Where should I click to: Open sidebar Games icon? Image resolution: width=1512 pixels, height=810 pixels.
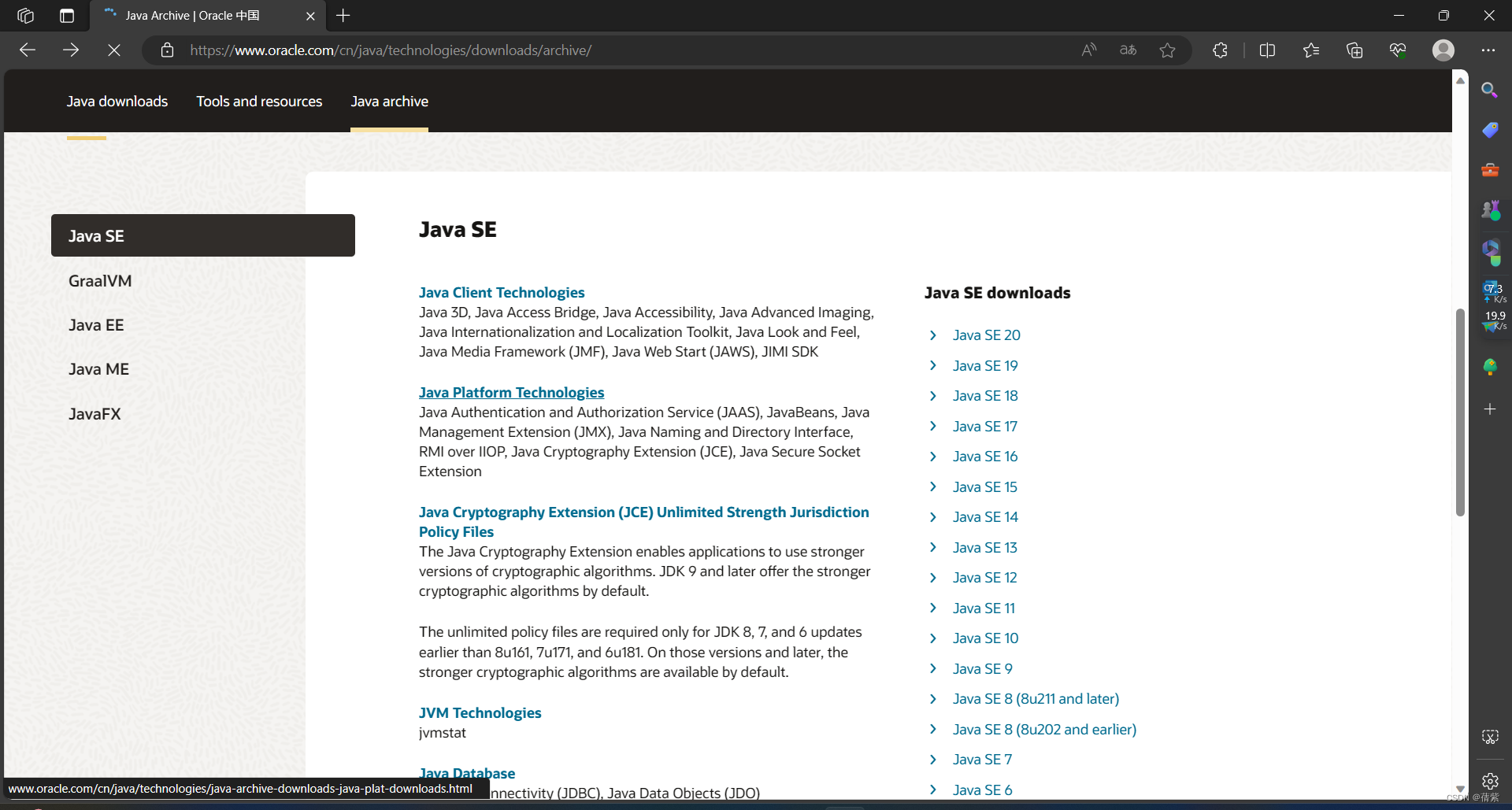pos(1490,210)
